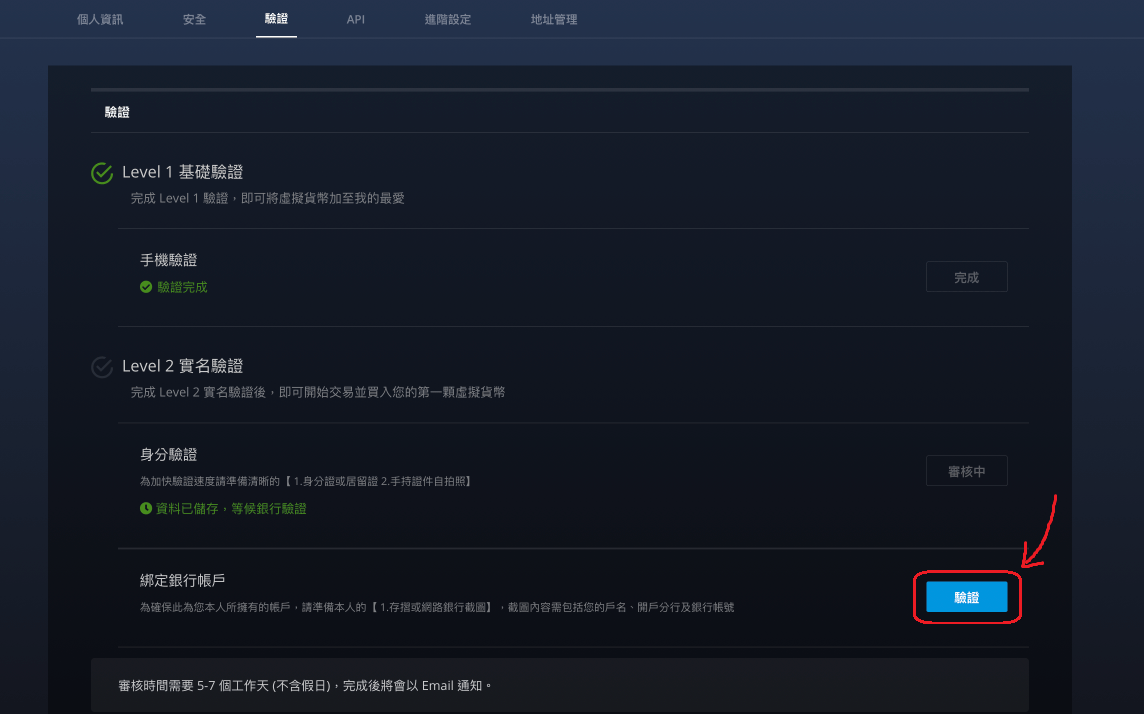Screen dimensions: 1144x714
Task: Click the Level 1 基礎驗證 green checkmark icon
Action: pos(101,172)
